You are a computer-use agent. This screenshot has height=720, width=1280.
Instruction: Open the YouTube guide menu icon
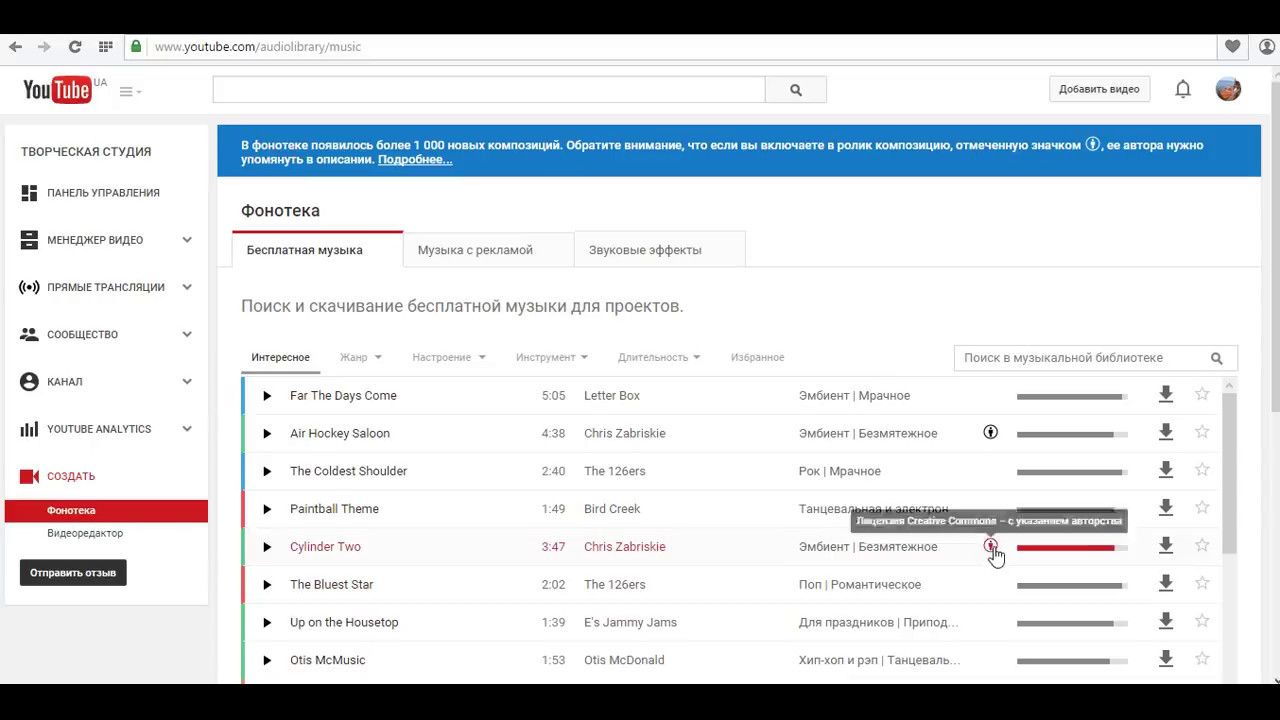[x=130, y=91]
